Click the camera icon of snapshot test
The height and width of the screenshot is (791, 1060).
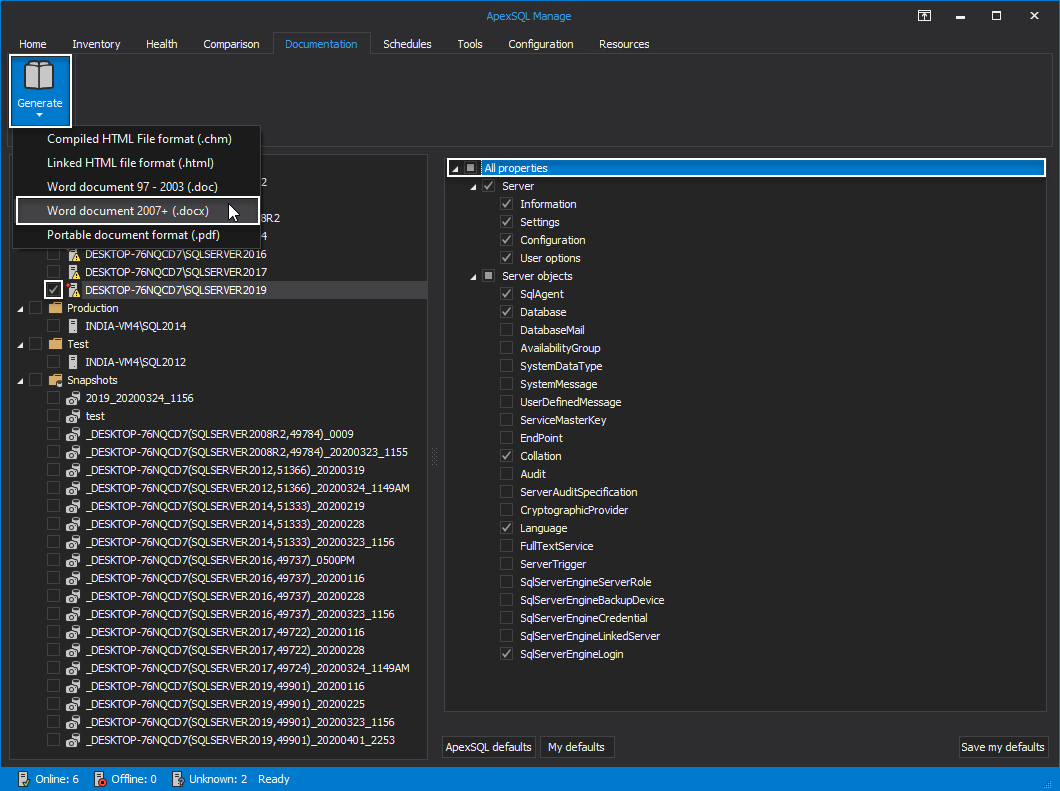[73, 416]
